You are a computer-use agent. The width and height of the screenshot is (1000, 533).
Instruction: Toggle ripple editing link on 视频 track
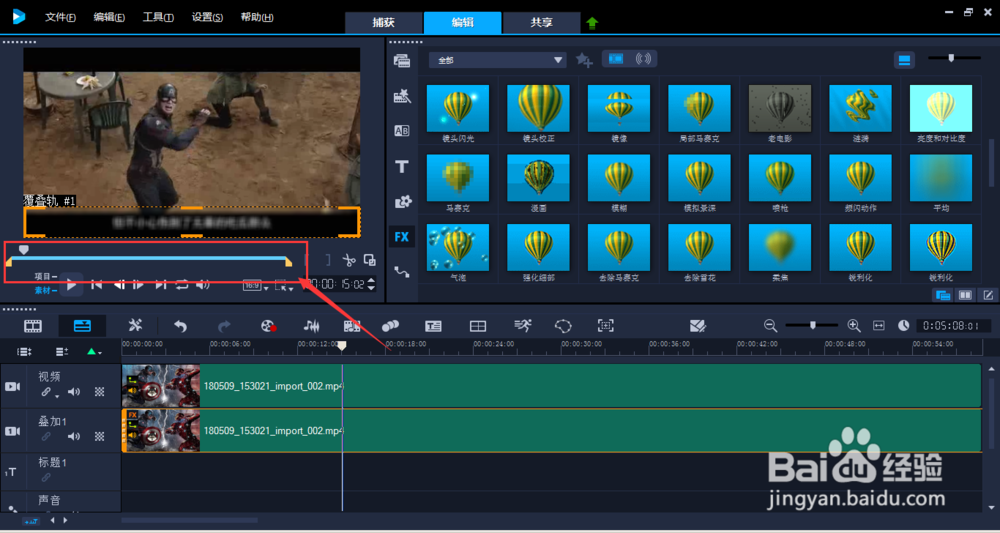click(x=47, y=393)
